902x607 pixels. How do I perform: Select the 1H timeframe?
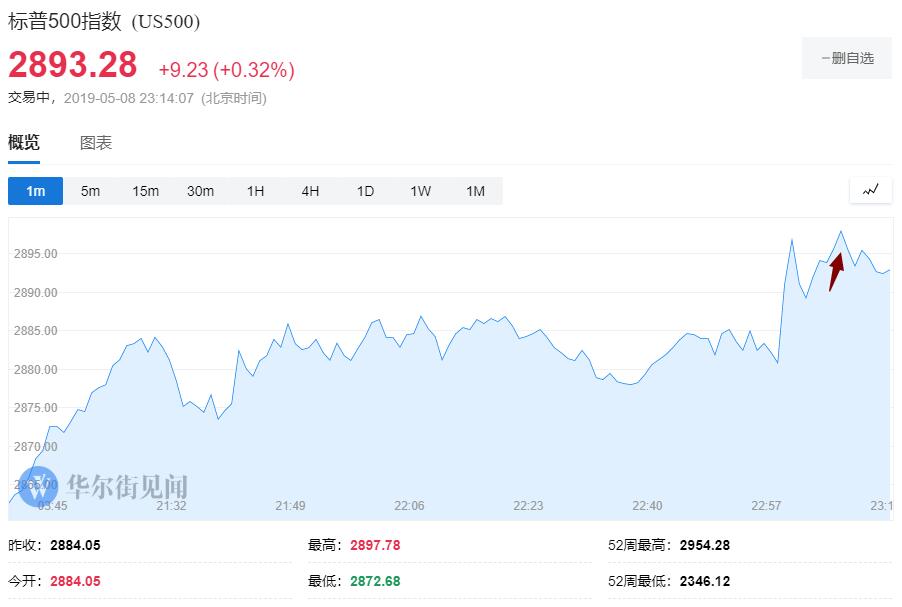[255, 191]
